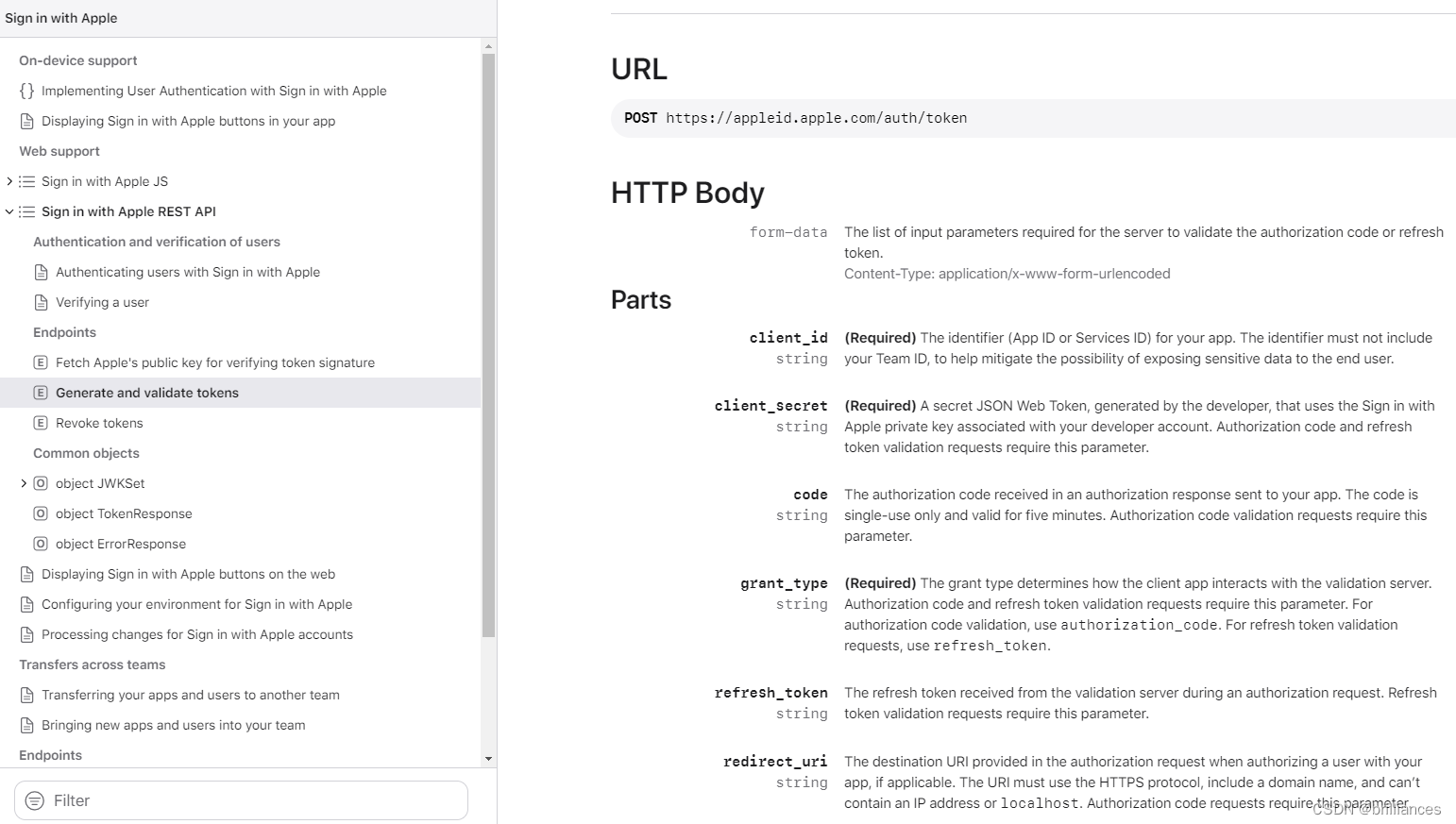Select Sign in with Apple REST API entry
1456x824 pixels.
pos(128,211)
